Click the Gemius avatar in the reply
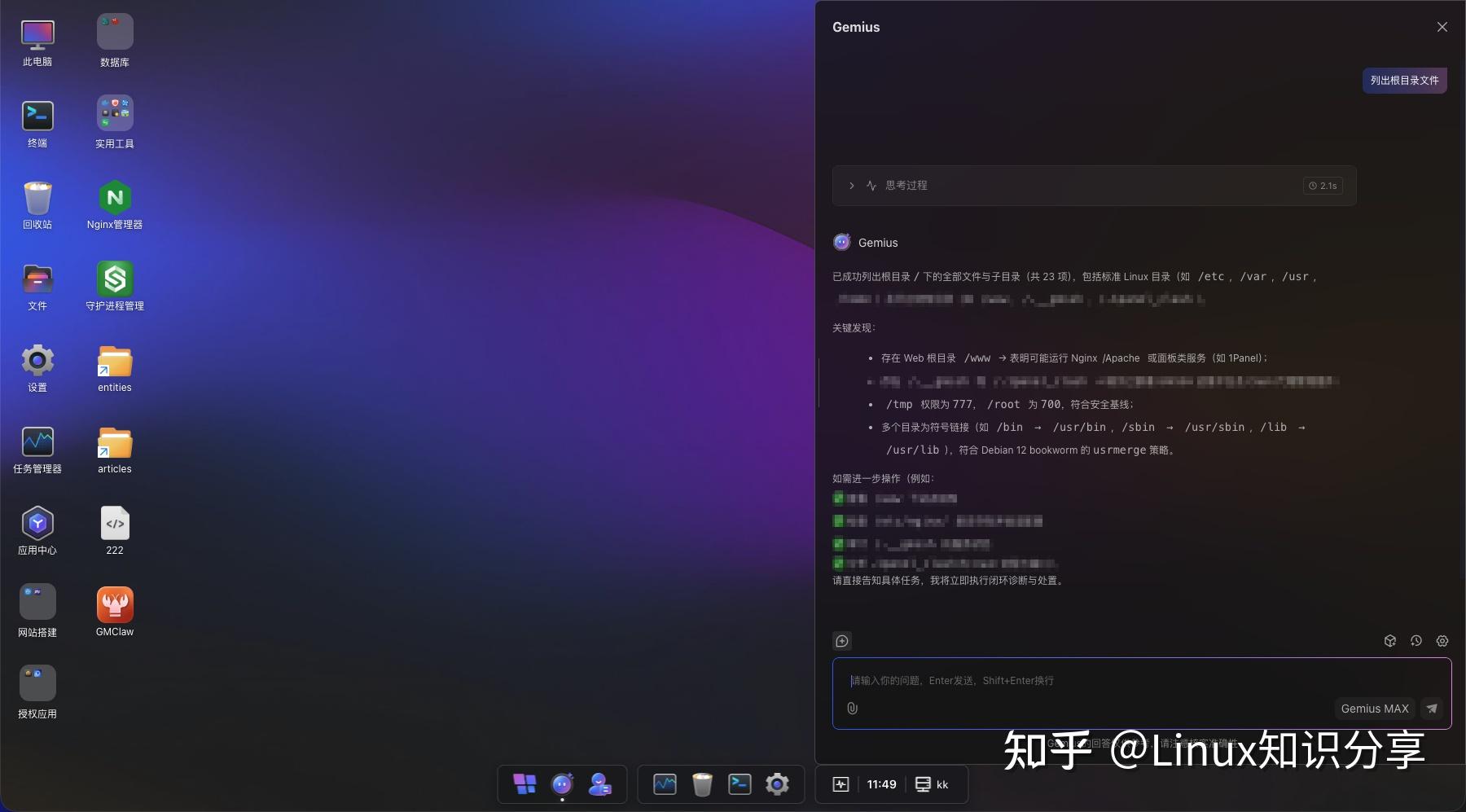 coord(842,242)
